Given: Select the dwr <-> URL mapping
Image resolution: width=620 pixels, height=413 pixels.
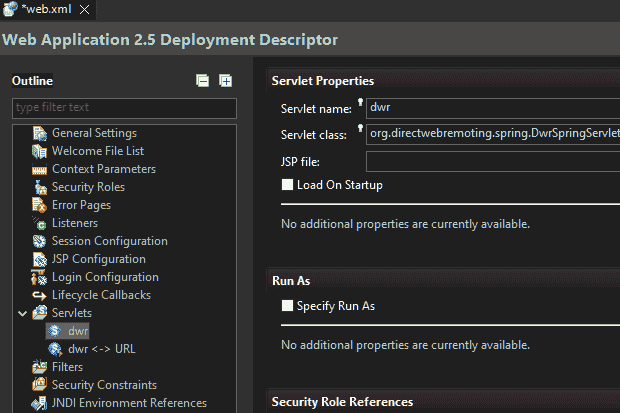Looking at the screenshot, I should tap(102, 349).
